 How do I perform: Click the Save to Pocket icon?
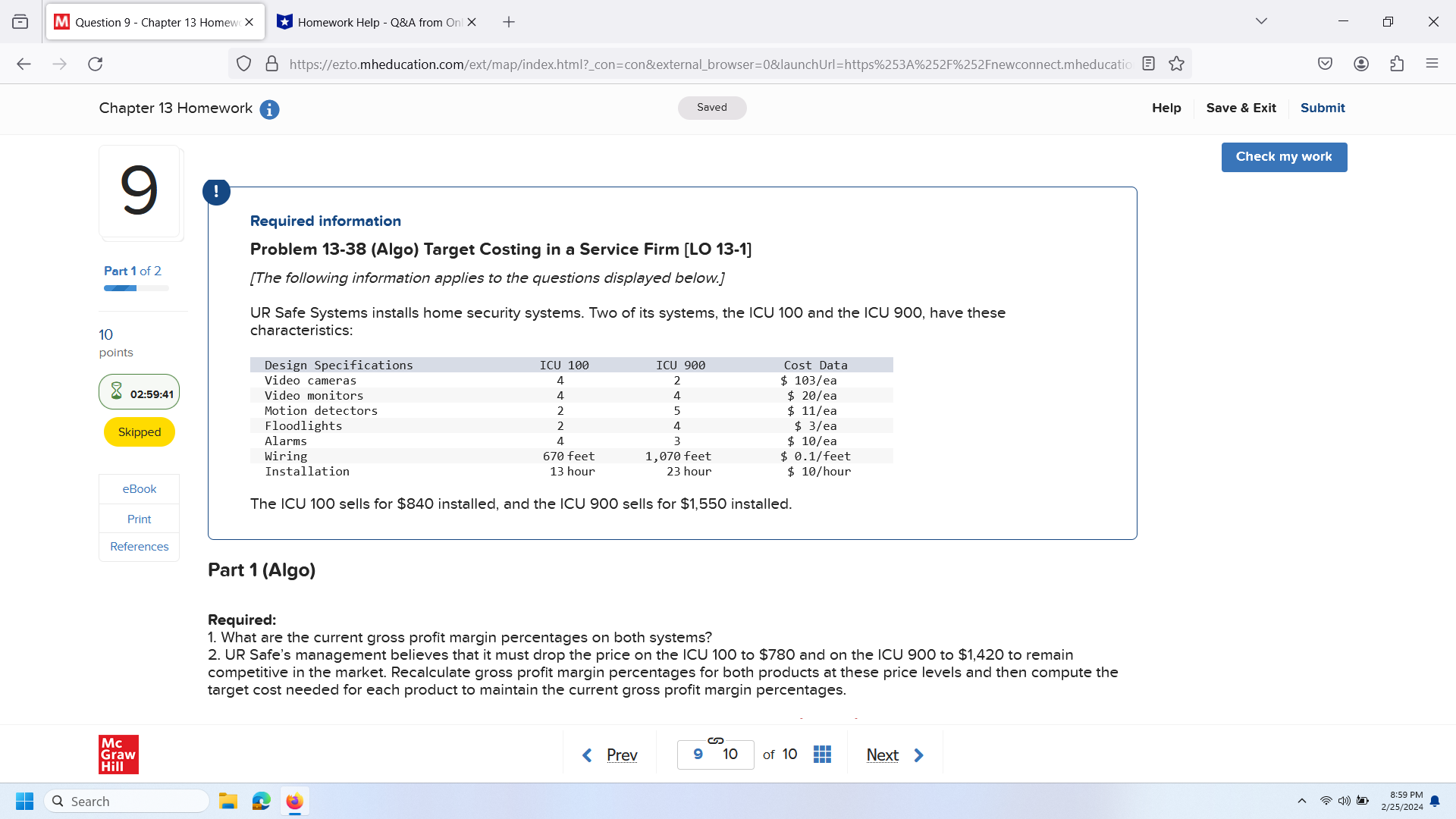tap(1325, 64)
